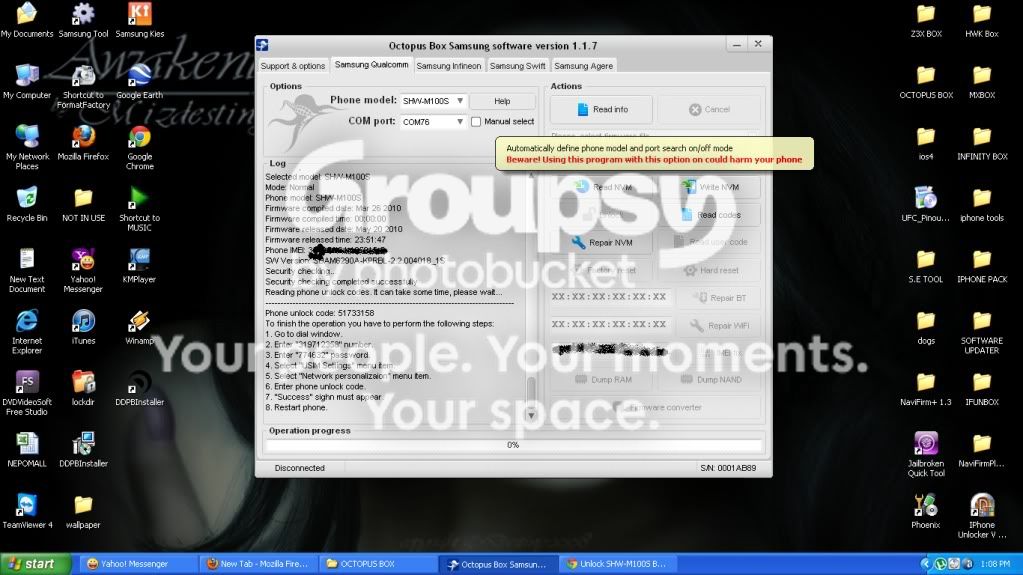The height and width of the screenshot is (575, 1023).
Task: Launch KMPlayer desktop icon
Action: tap(140, 265)
